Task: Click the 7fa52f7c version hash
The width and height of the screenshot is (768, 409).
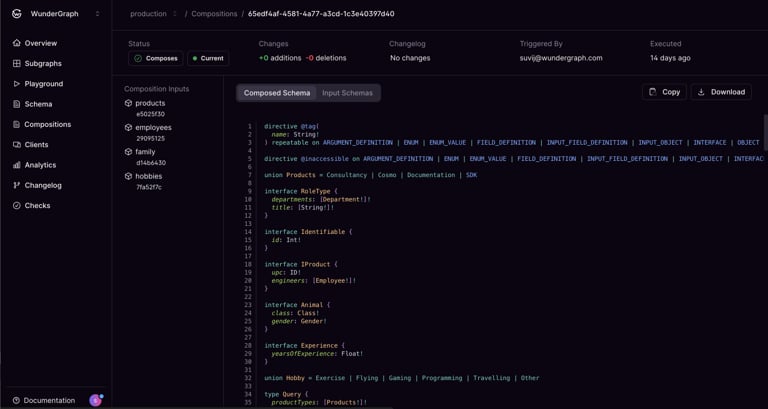Action: pyautogui.click(x=149, y=187)
